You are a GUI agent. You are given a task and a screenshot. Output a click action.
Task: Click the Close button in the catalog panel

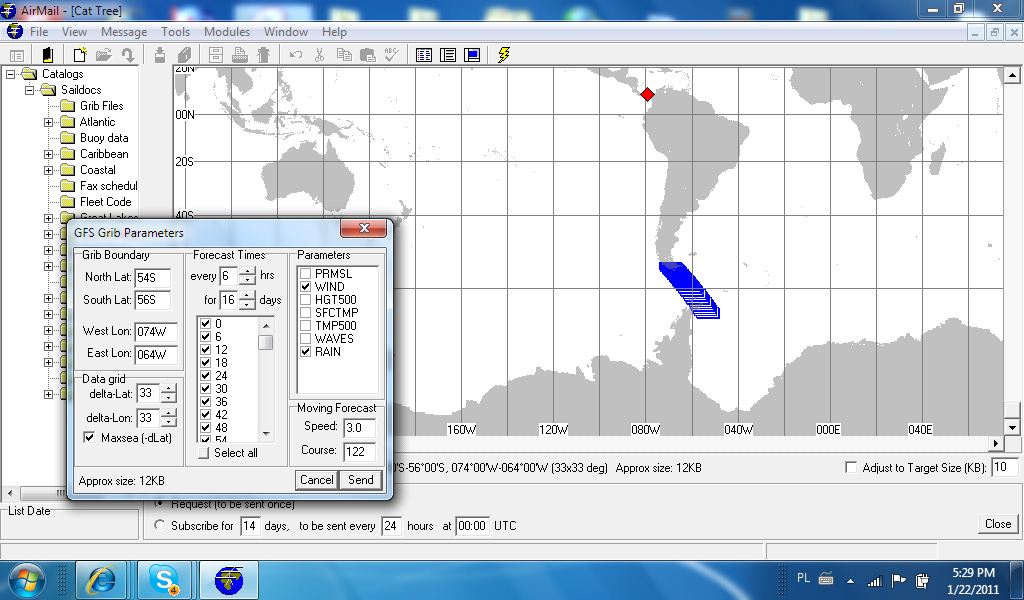(998, 524)
